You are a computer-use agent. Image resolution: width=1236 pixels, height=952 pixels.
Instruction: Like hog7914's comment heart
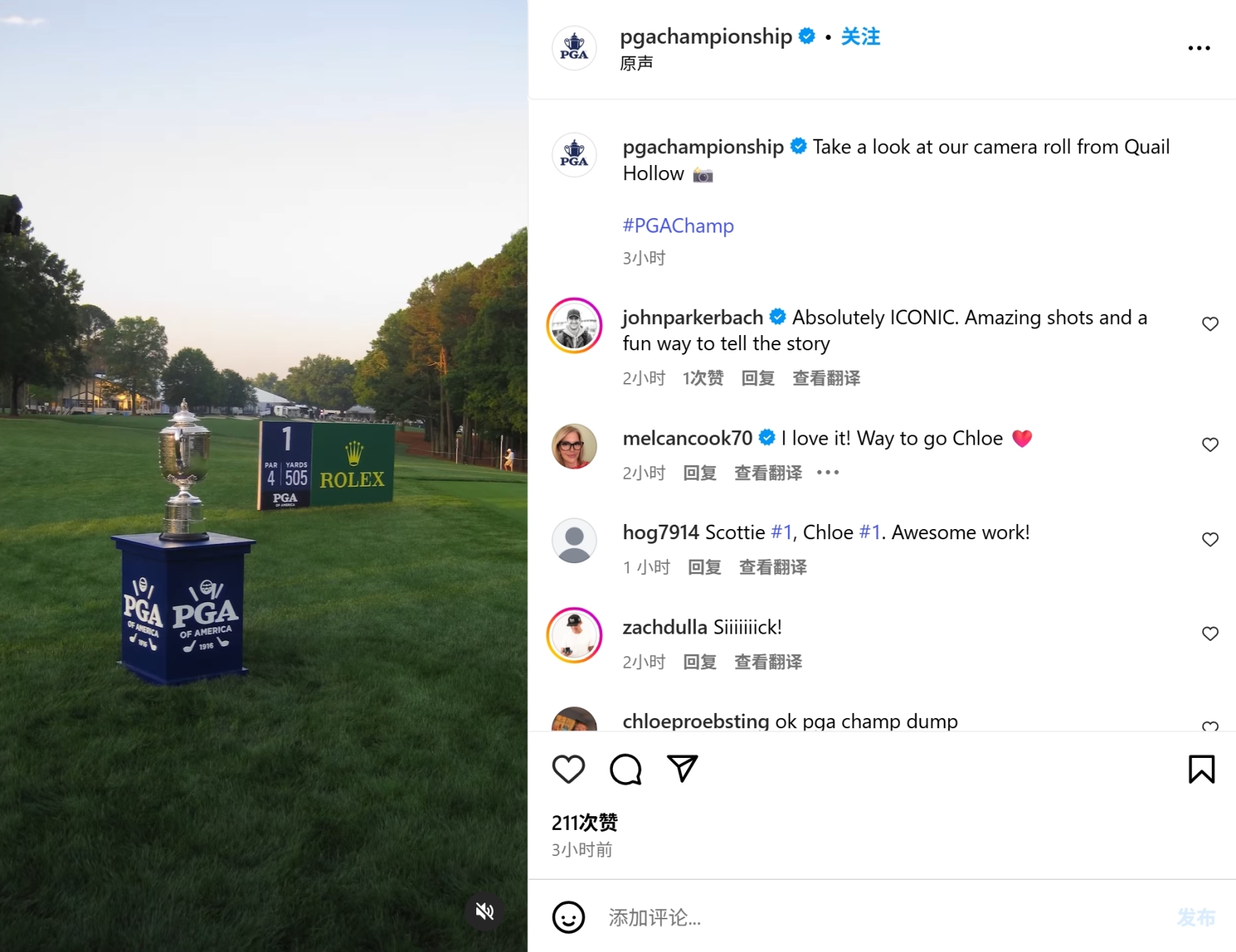coord(1210,539)
